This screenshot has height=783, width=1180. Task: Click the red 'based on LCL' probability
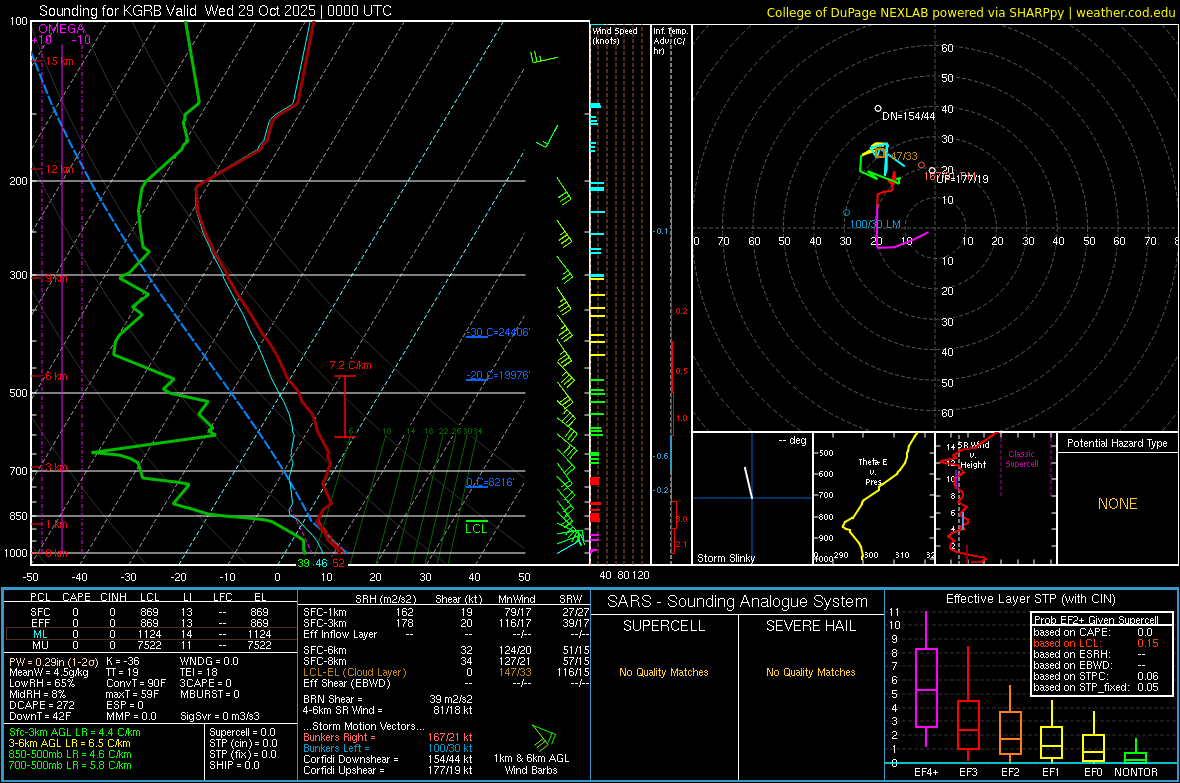tap(1096, 643)
